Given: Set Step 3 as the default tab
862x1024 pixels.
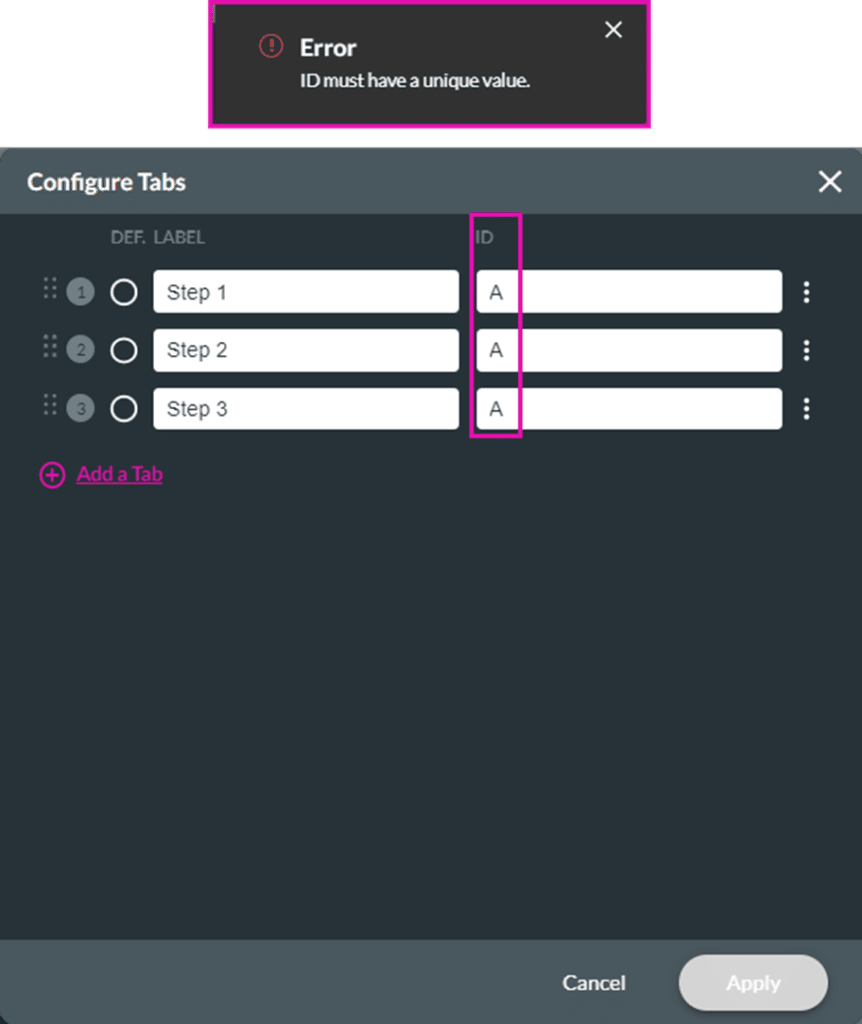Looking at the screenshot, I should [124, 409].
